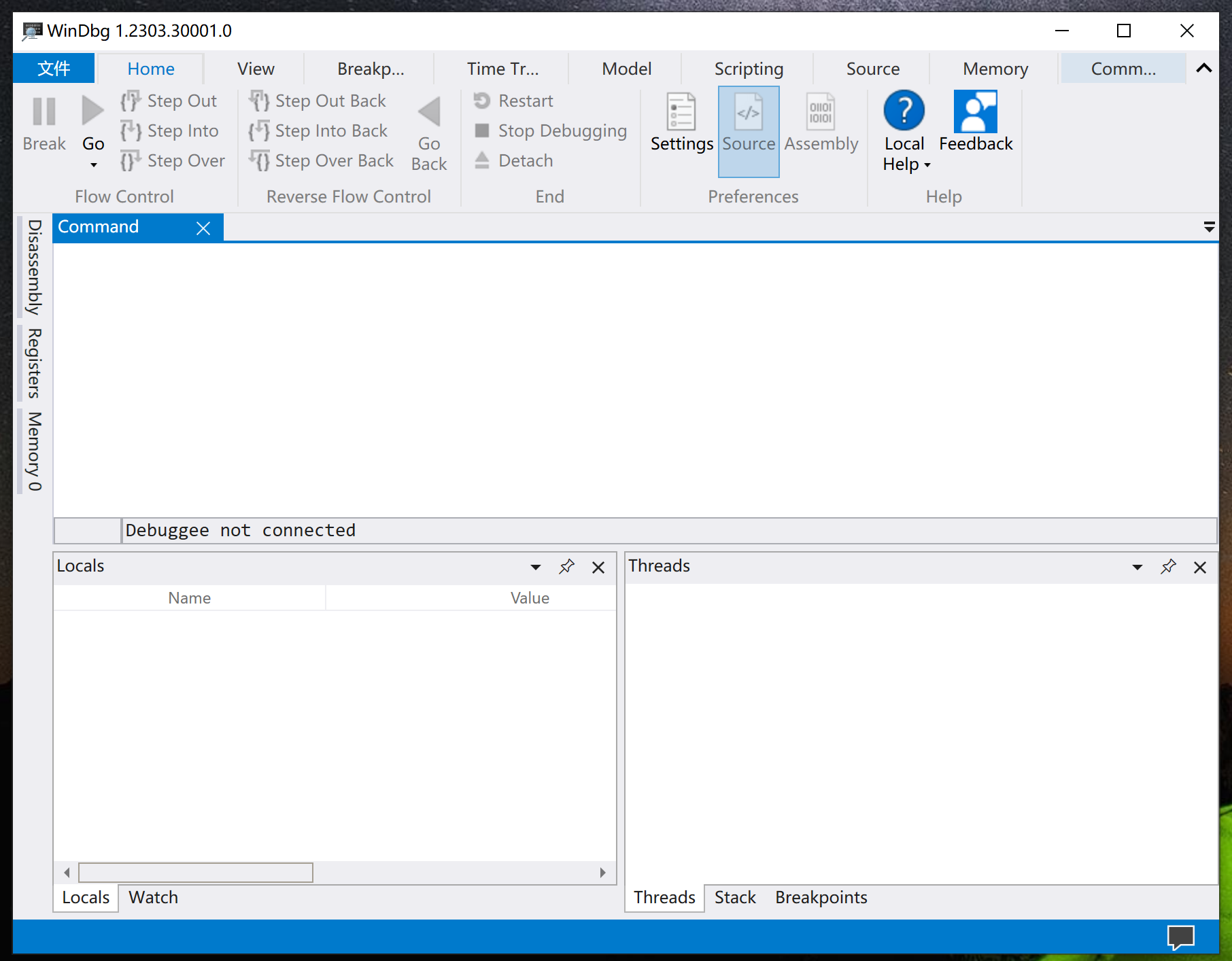Pin the Locals panel
This screenshot has height=961, width=1232.
(x=566, y=567)
